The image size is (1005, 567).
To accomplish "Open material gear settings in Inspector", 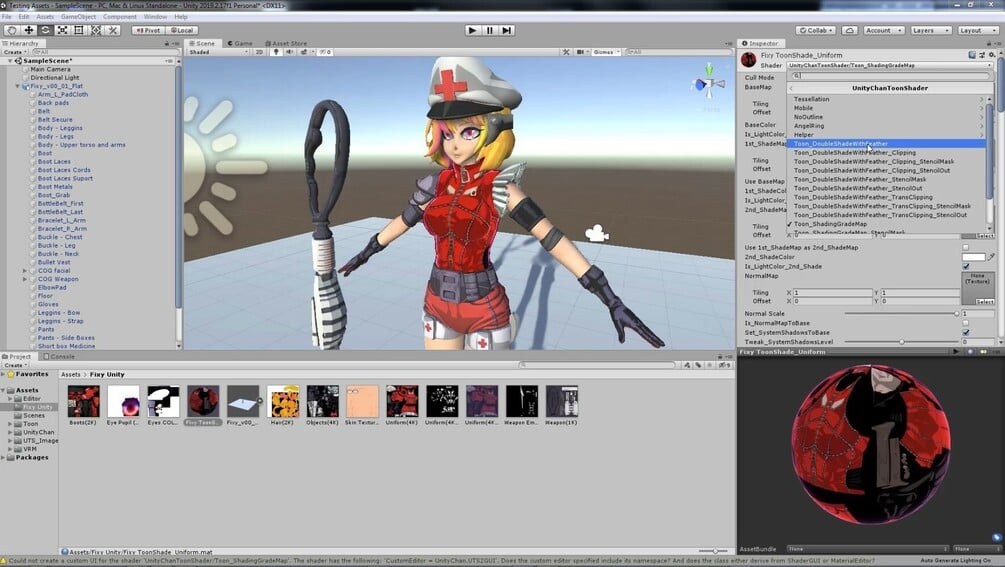I will point(992,55).
